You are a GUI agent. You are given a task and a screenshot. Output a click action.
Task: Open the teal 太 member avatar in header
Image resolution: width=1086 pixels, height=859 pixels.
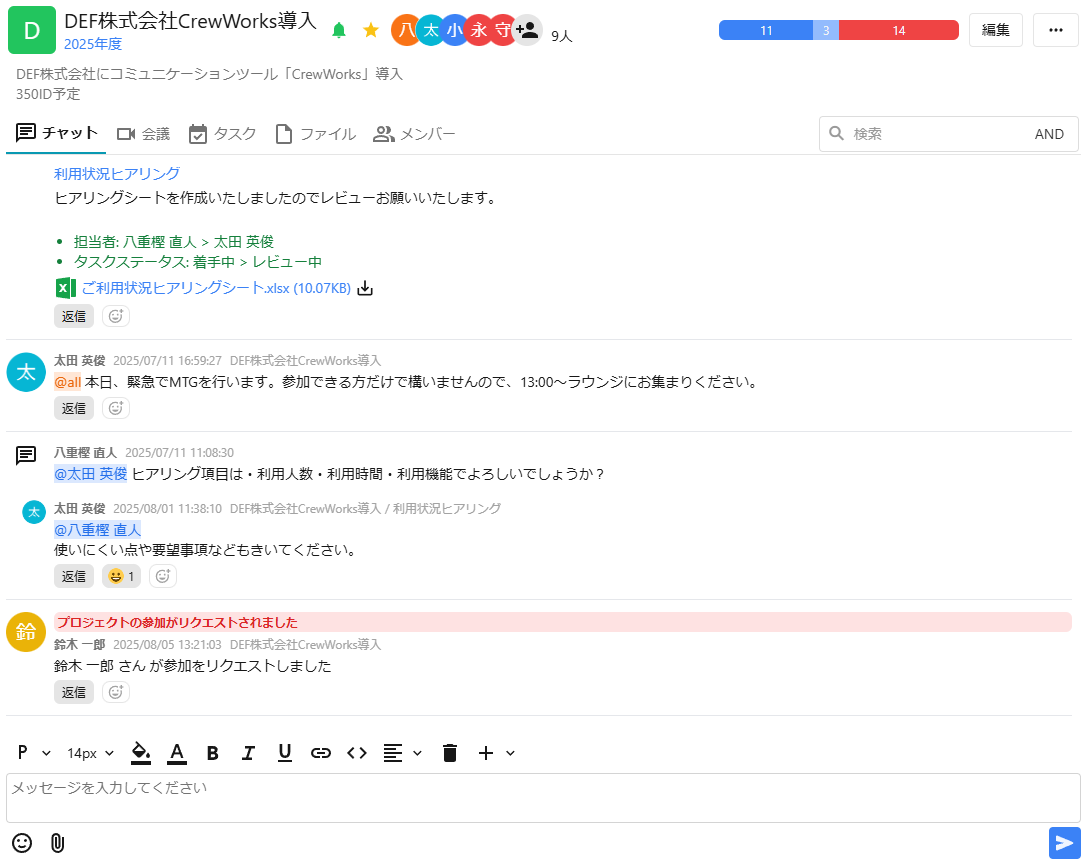tap(431, 30)
